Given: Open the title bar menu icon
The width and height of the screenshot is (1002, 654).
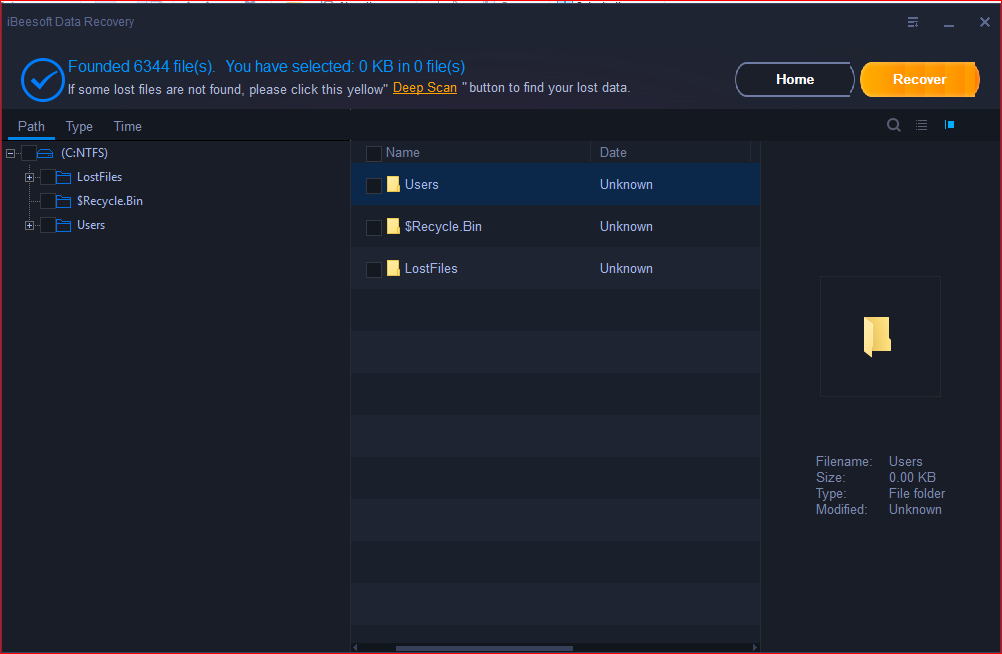Looking at the screenshot, I should [913, 22].
